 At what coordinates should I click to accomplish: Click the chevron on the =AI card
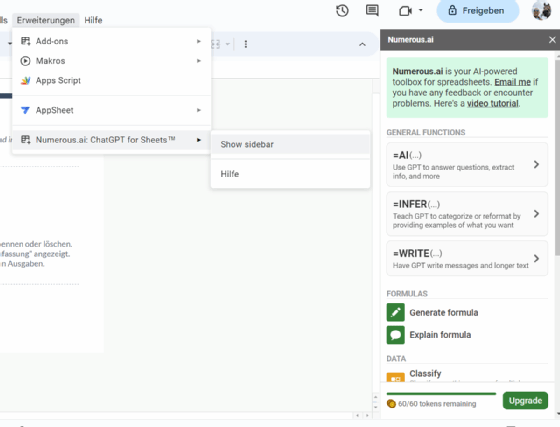(x=536, y=165)
